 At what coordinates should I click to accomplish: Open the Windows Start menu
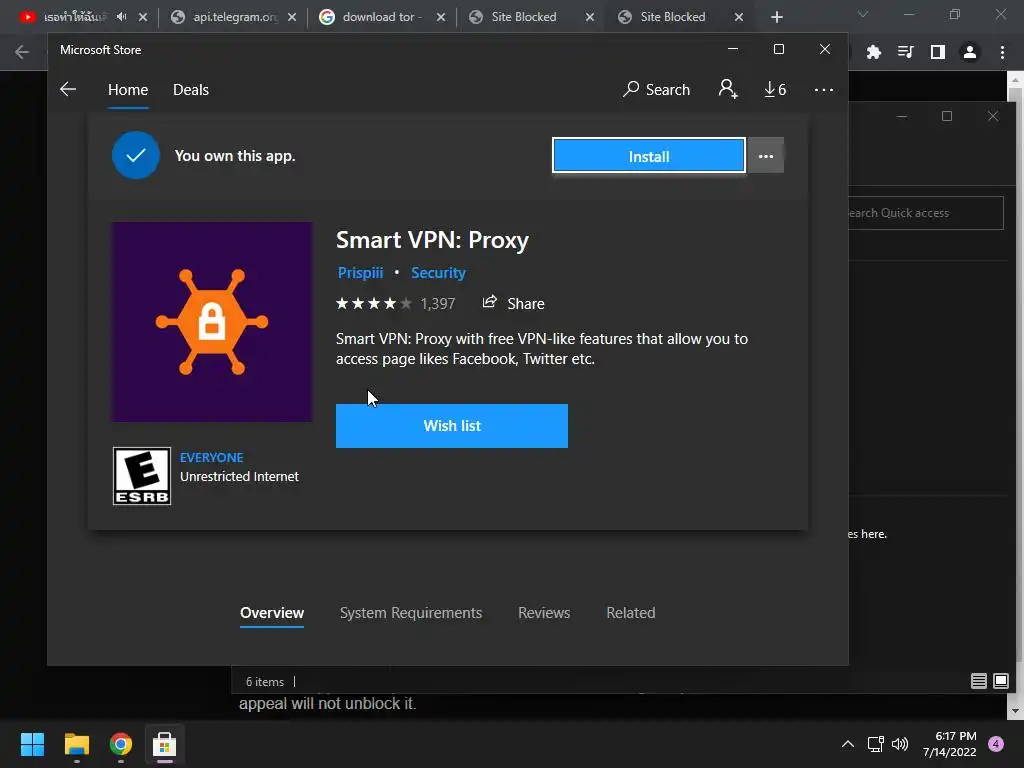click(x=32, y=744)
